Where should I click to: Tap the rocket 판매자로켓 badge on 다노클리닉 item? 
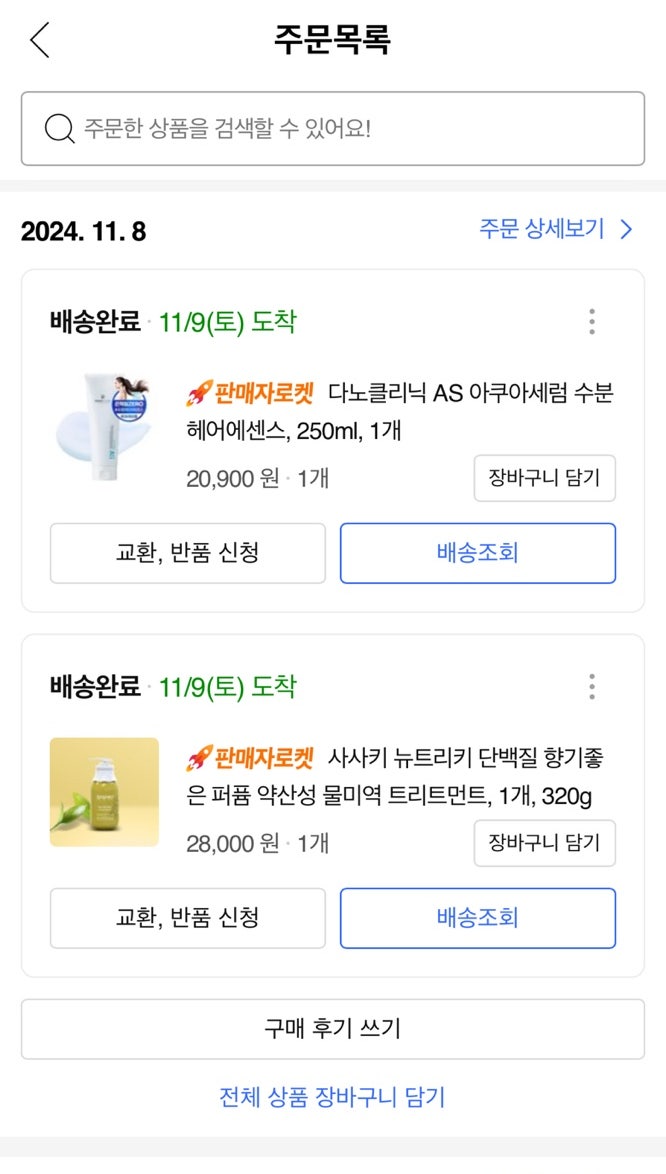coord(250,393)
